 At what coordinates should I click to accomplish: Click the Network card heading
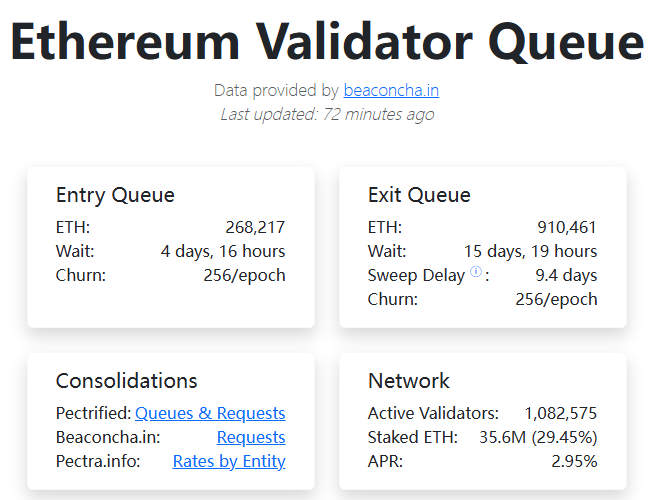409,381
